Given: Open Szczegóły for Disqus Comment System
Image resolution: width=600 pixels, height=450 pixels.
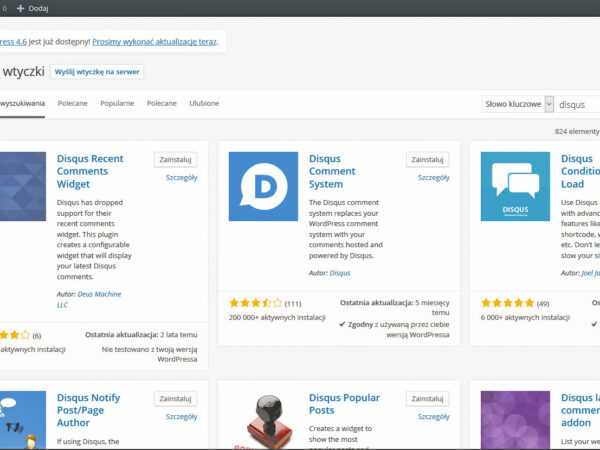Looking at the screenshot, I should click(x=433, y=178).
